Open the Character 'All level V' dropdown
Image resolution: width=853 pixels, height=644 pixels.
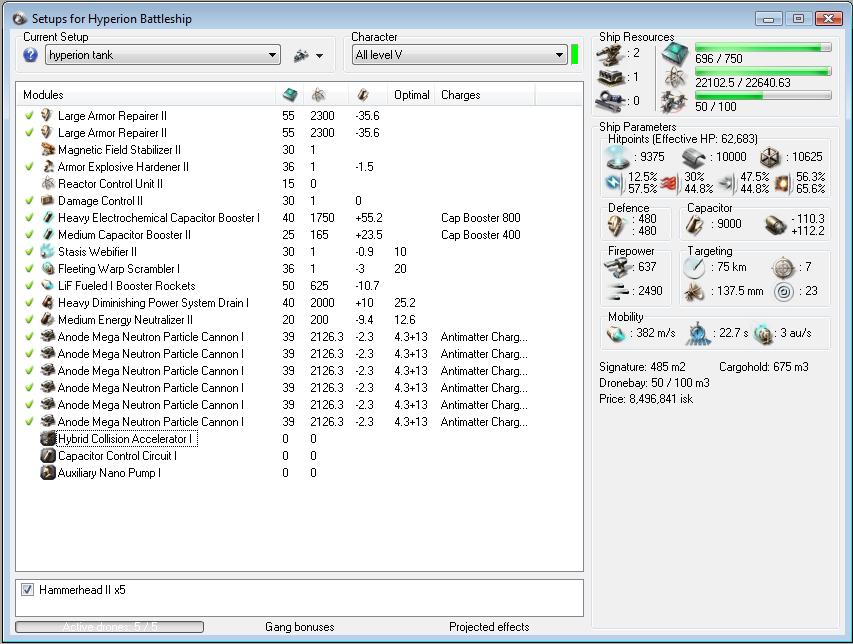tap(459, 55)
